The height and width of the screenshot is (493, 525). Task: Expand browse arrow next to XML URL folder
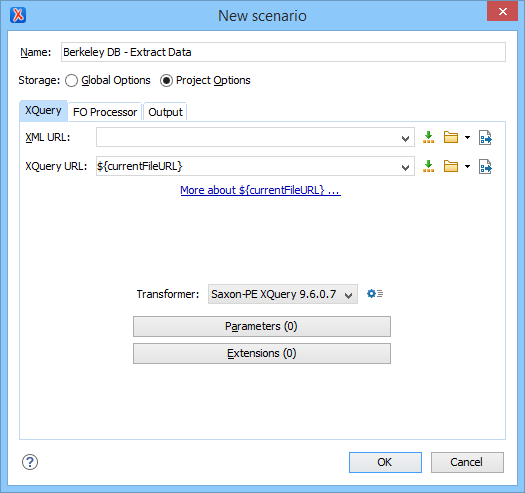coord(467,137)
